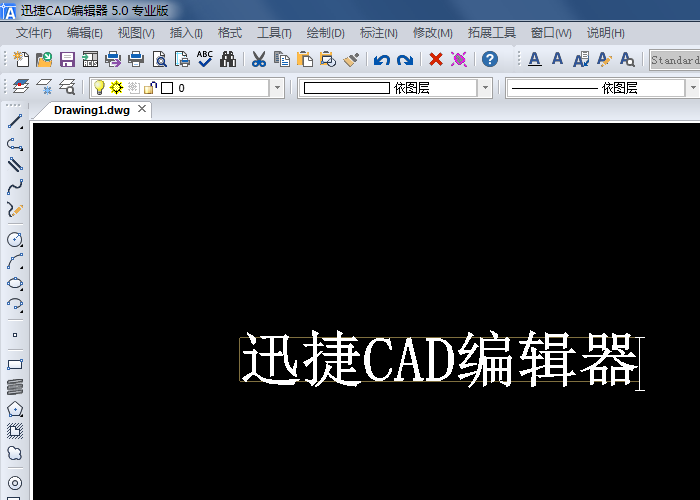Redo the action with the blue arrow
Screen dimensions: 700x500
[x=405, y=60]
